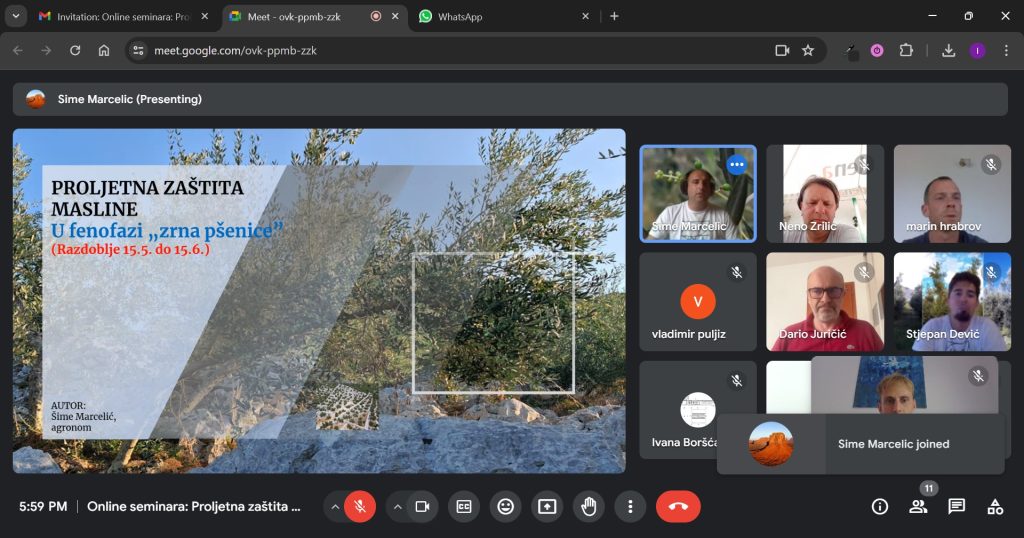Screen dimensions: 1024x538
Task: Open the three-dot more options menu
Action: pyautogui.click(x=630, y=507)
